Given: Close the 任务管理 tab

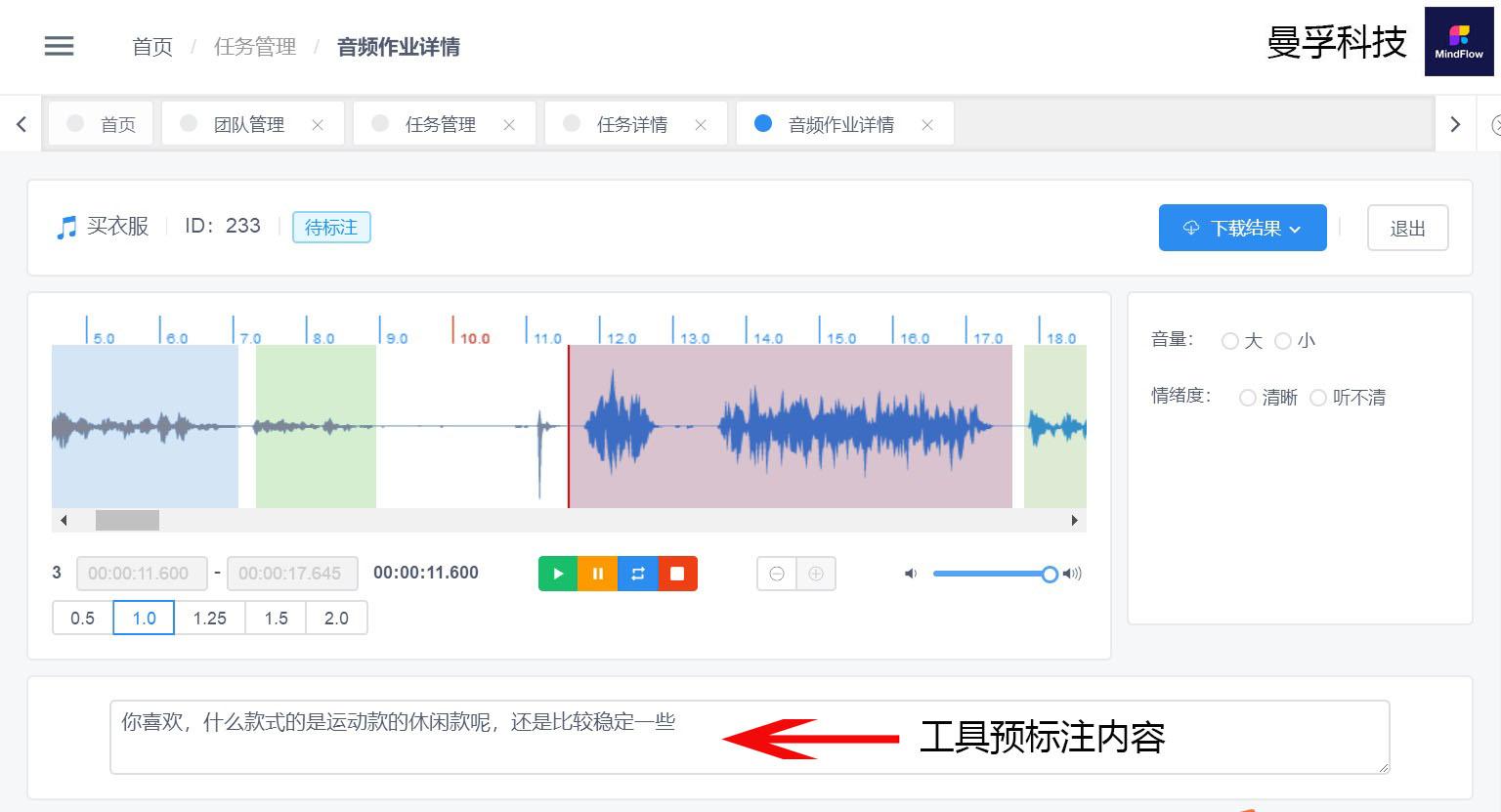Looking at the screenshot, I should 509,125.
